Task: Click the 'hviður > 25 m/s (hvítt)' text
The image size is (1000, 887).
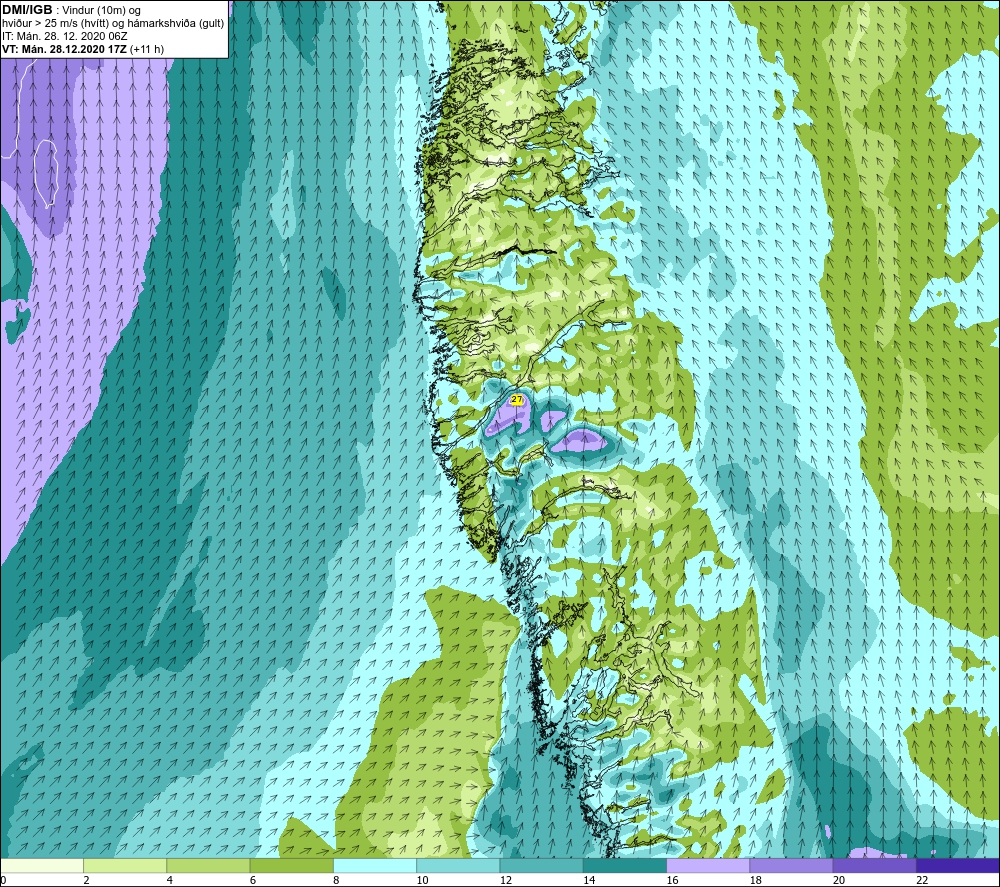Action: 54,24
